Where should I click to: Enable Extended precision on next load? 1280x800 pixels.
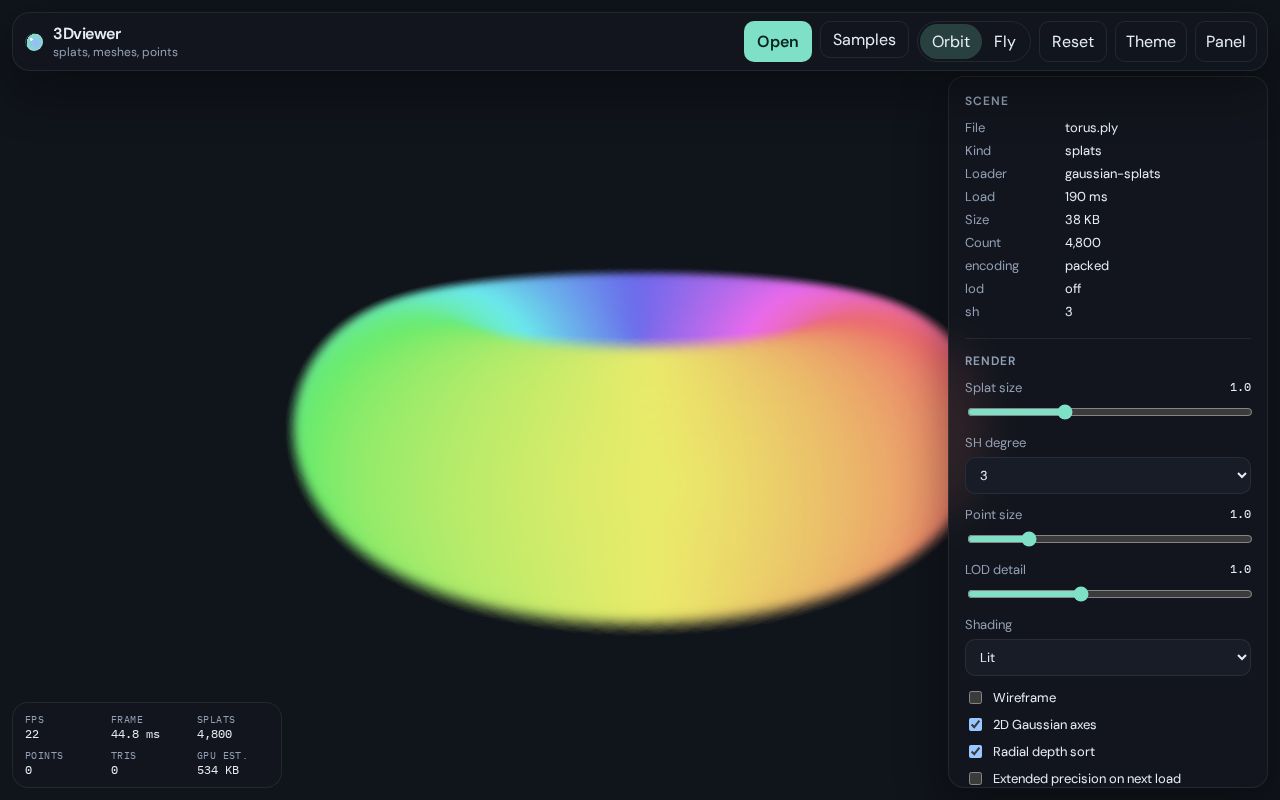[x=975, y=779]
